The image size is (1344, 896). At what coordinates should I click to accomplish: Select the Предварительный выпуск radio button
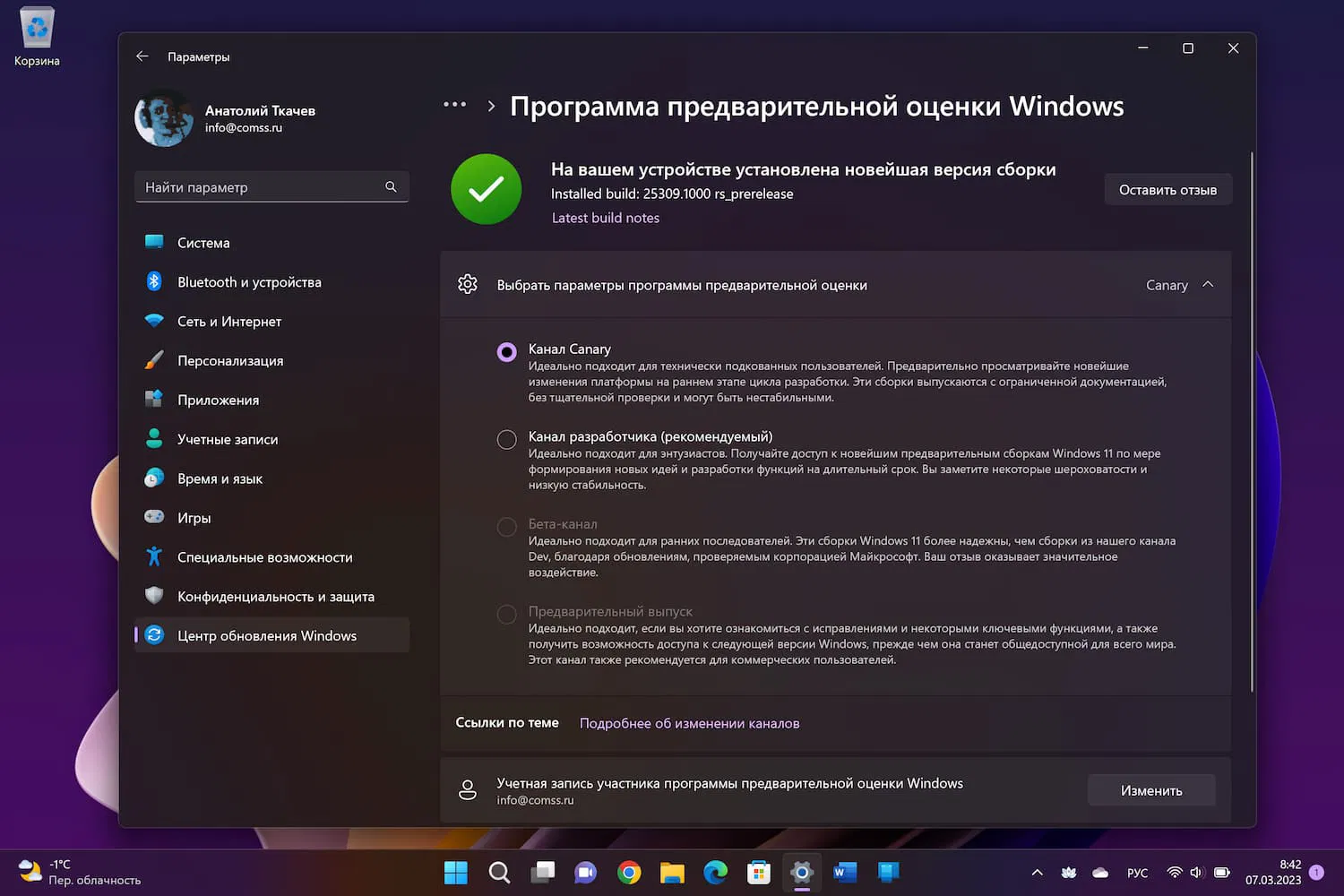point(506,615)
